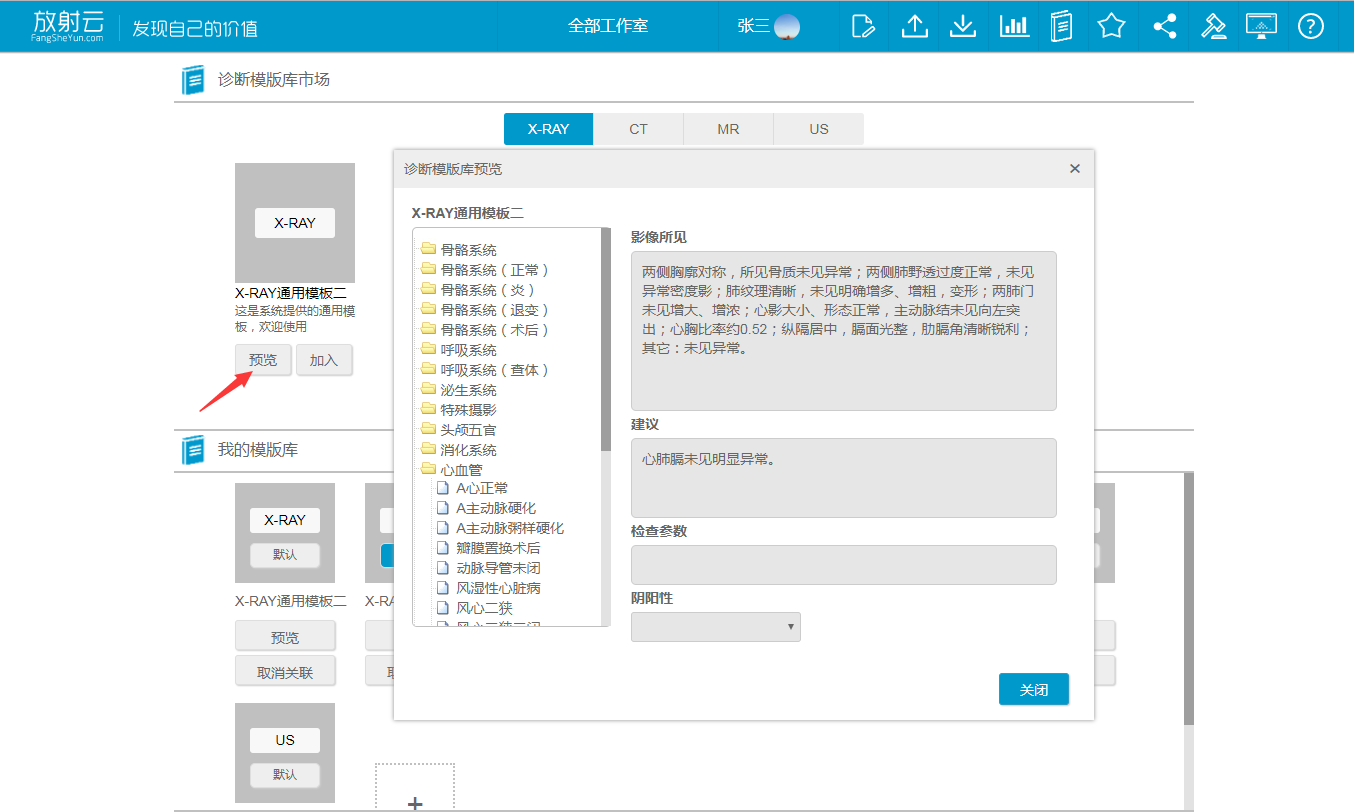The height and width of the screenshot is (812, 1354).
Task: Open the 阴阳性 dropdown
Action: point(715,627)
